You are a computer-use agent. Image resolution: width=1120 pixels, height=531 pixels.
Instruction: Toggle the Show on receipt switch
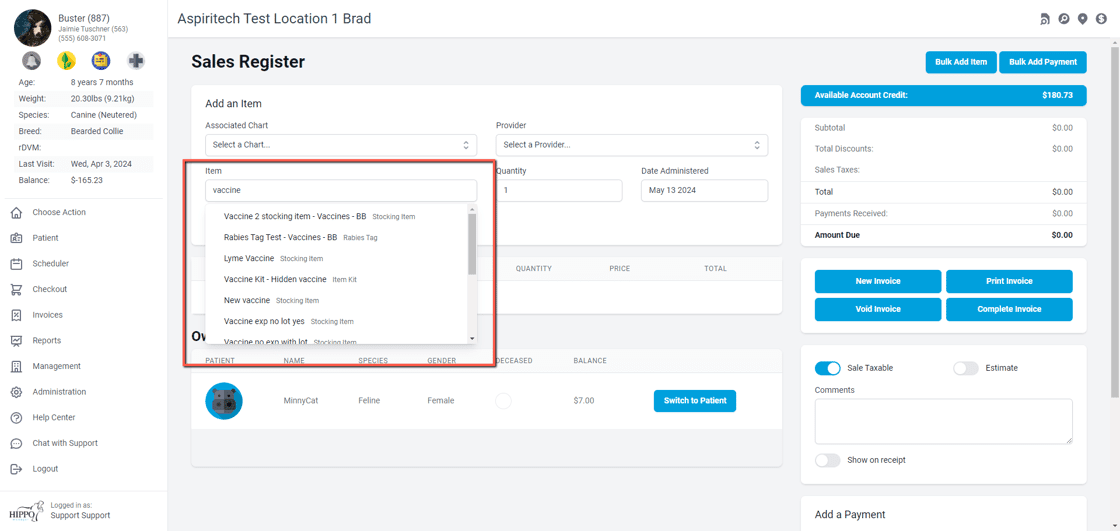point(827,460)
